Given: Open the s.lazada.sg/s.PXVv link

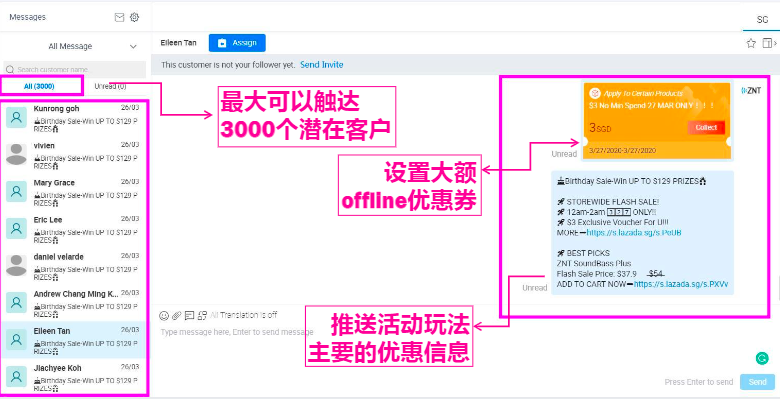Looking at the screenshot, I should click(681, 285).
